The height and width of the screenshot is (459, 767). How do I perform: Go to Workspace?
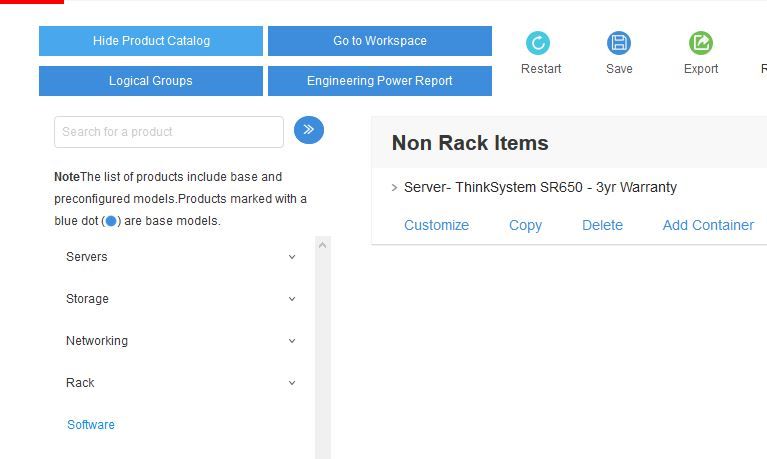coord(380,41)
